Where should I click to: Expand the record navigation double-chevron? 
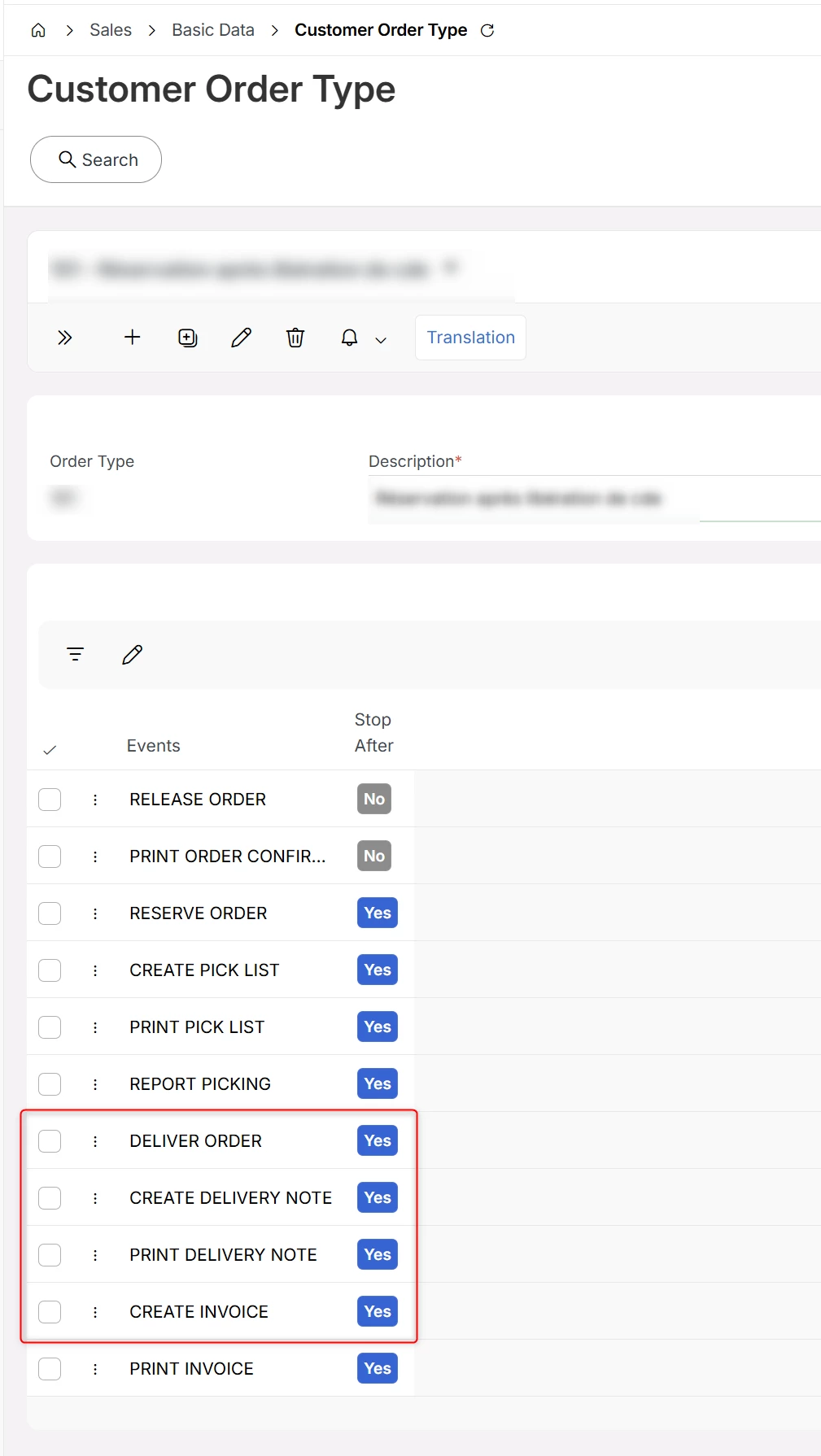(x=65, y=338)
